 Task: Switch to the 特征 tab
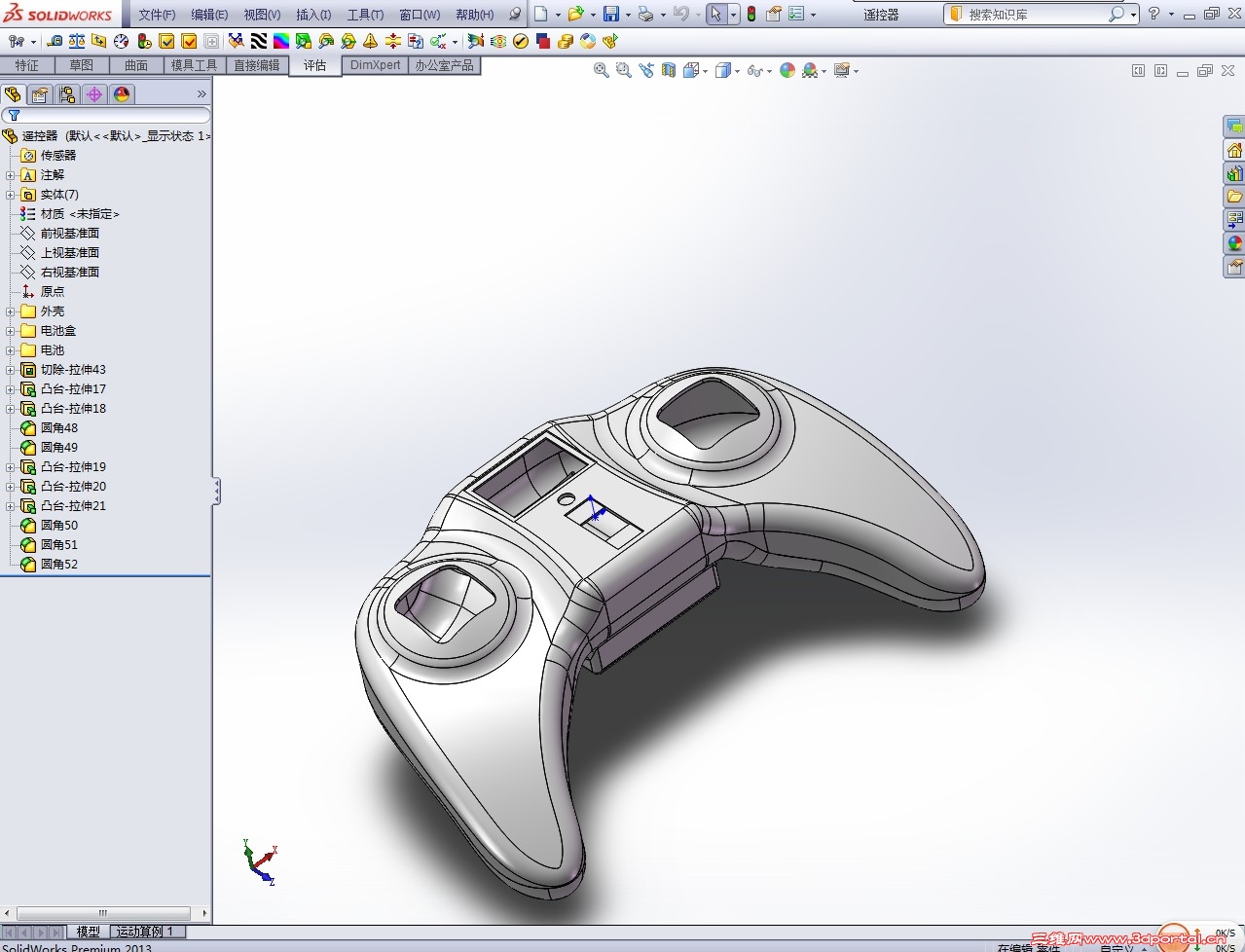point(27,65)
